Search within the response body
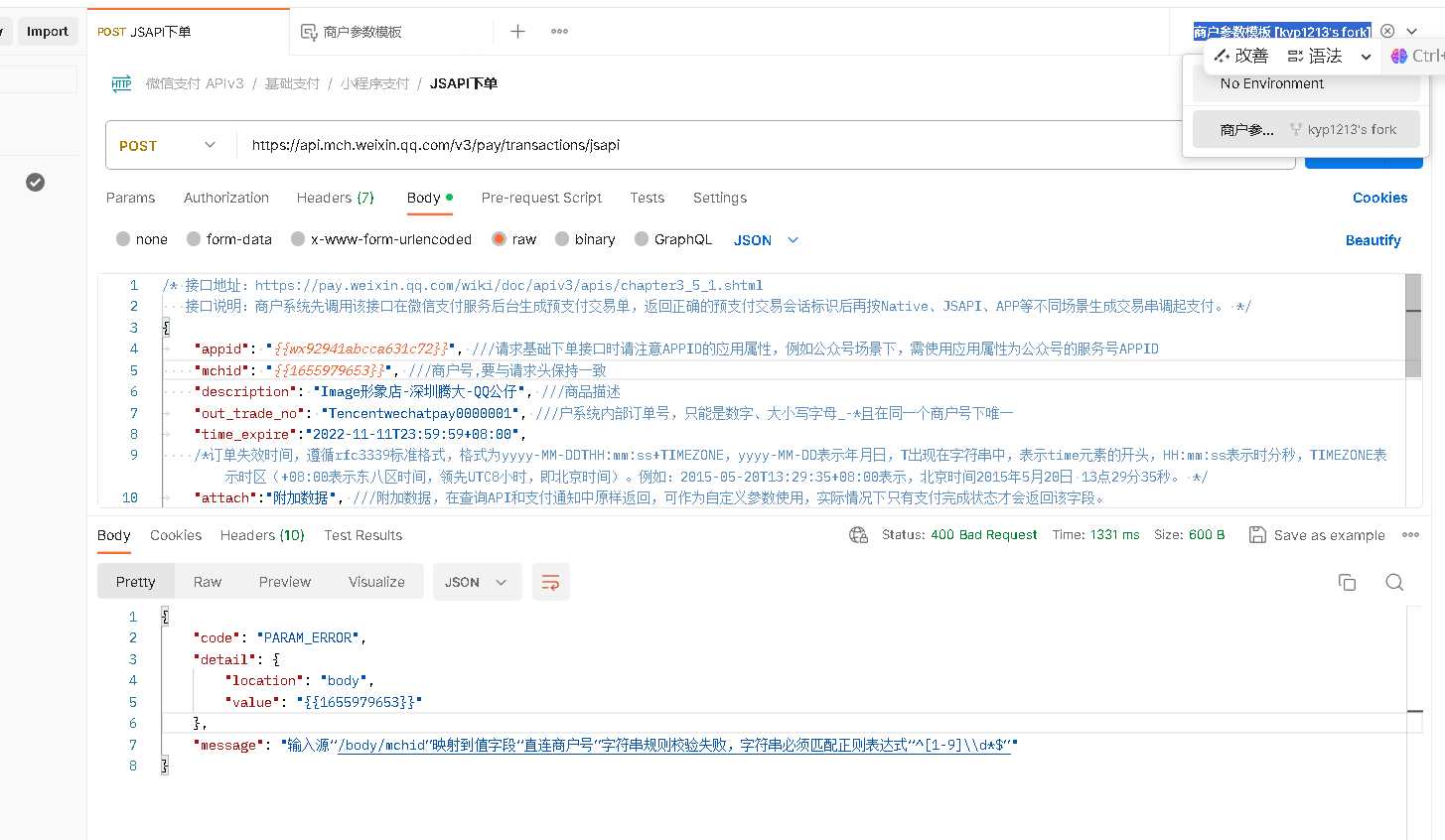The image size is (1445, 840). click(1394, 582)
